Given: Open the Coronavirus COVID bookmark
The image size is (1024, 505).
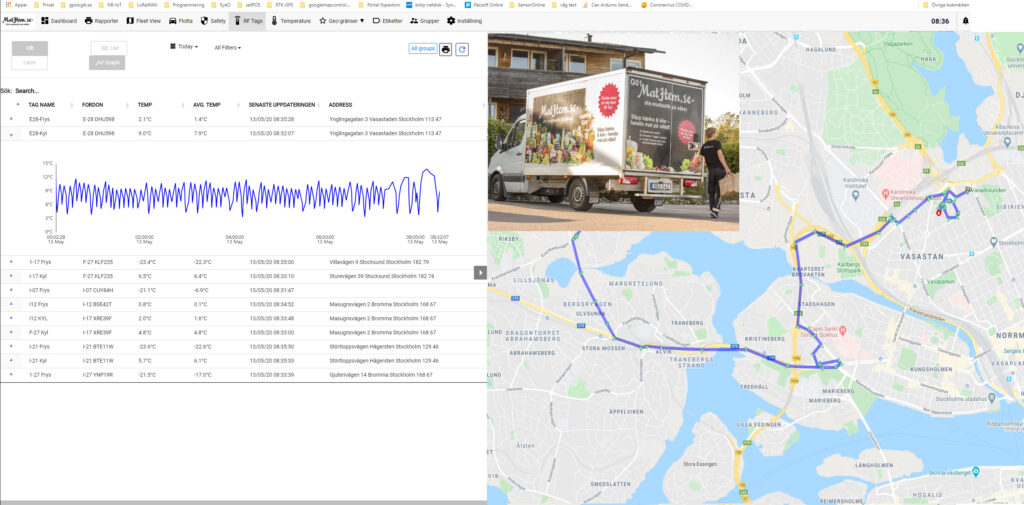Looking at the screenshot, I should click(x=666, y=4).
